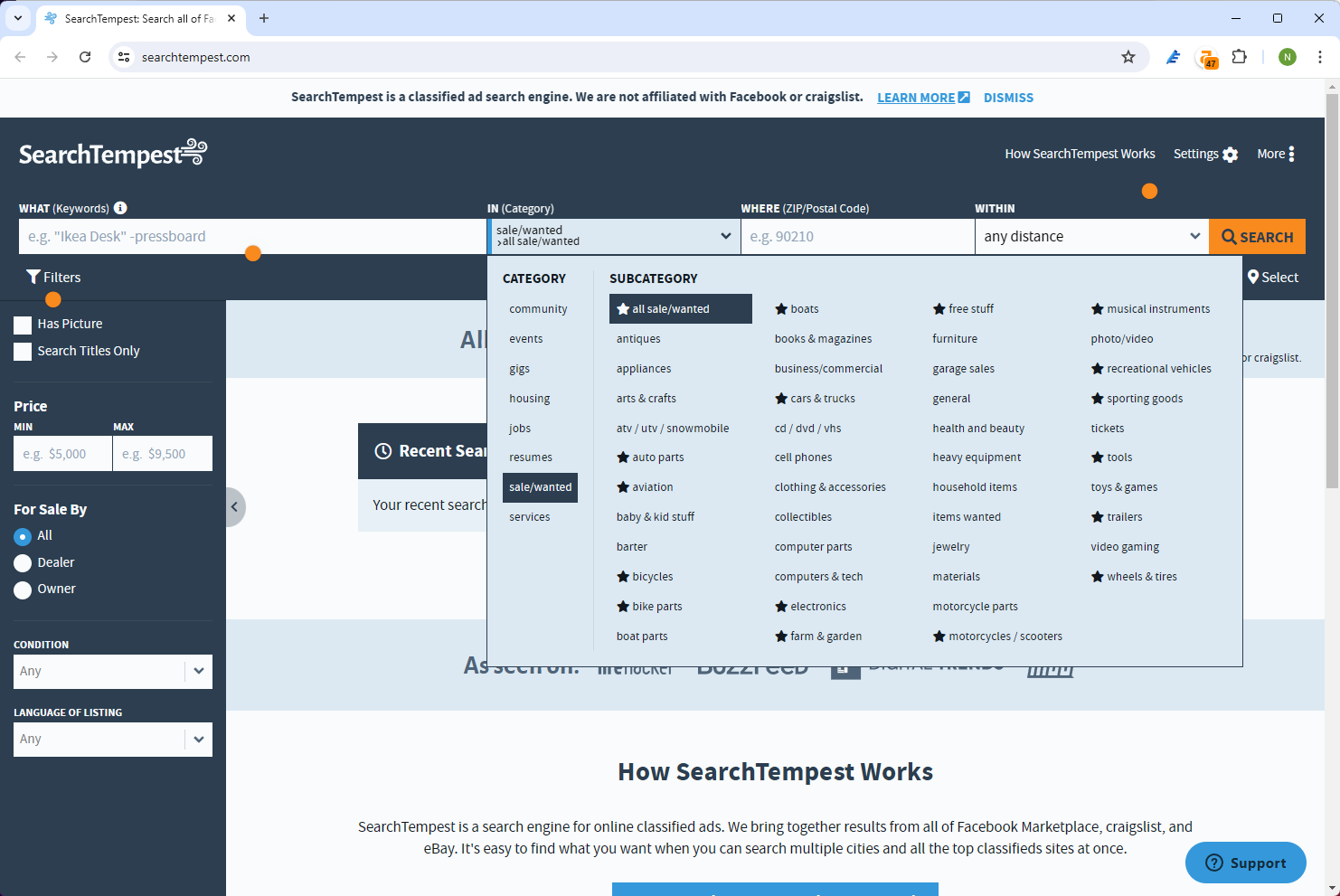Click the LEARN MORE link
The height and width of the screenshot is (896, 1340).
(915, 97)
